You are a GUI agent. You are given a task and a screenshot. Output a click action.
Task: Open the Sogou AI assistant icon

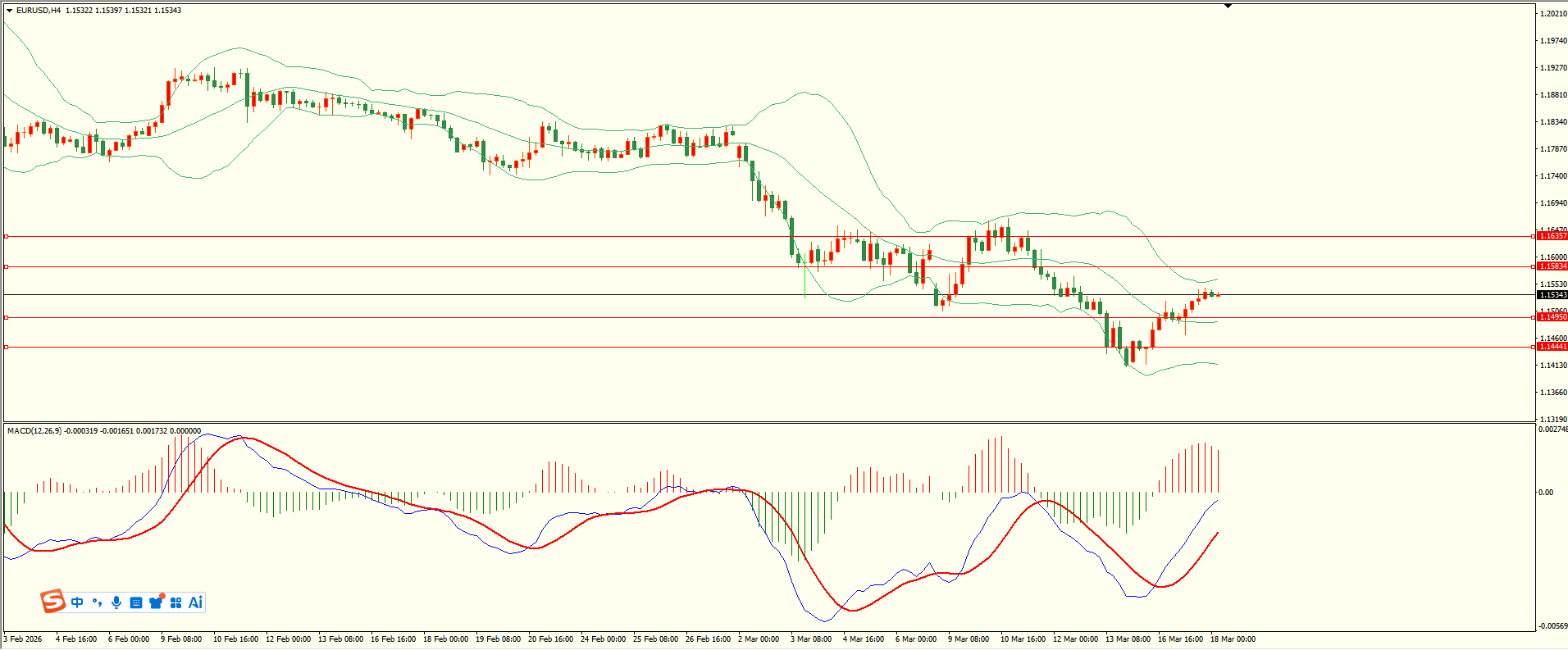(195, 602)
